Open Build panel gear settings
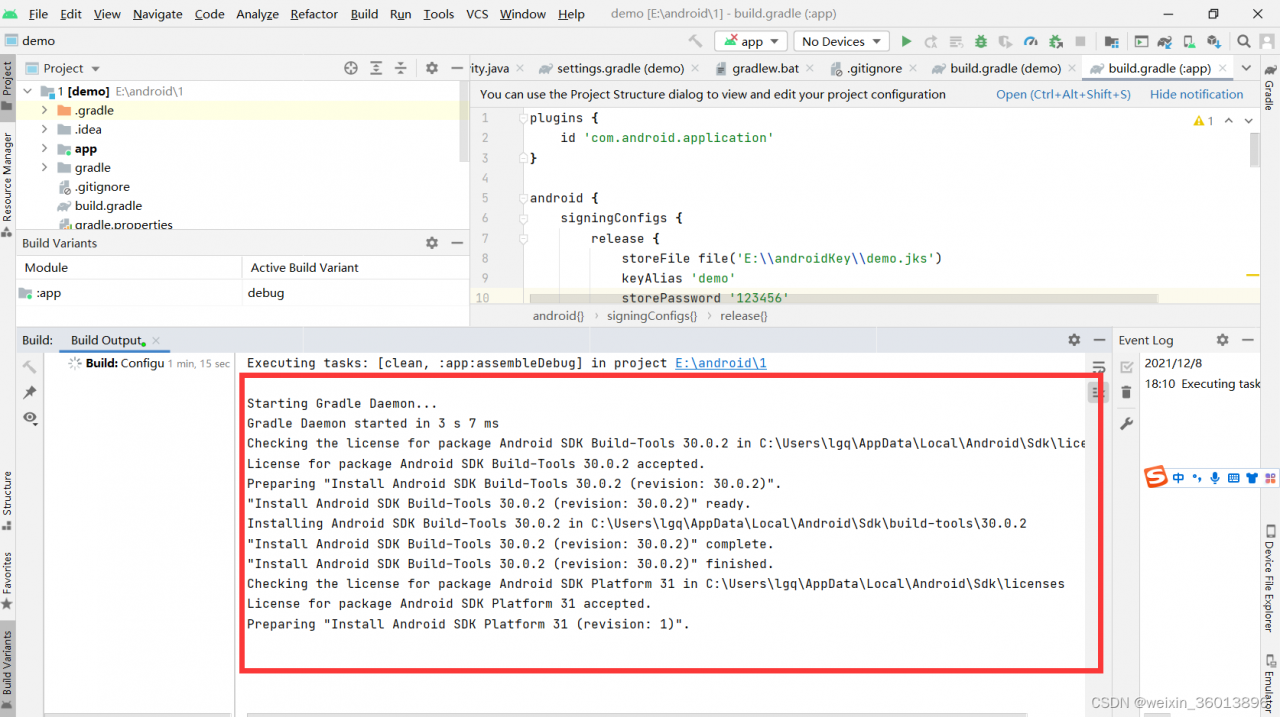The image size is (1280, 717). coord(1074,340)
